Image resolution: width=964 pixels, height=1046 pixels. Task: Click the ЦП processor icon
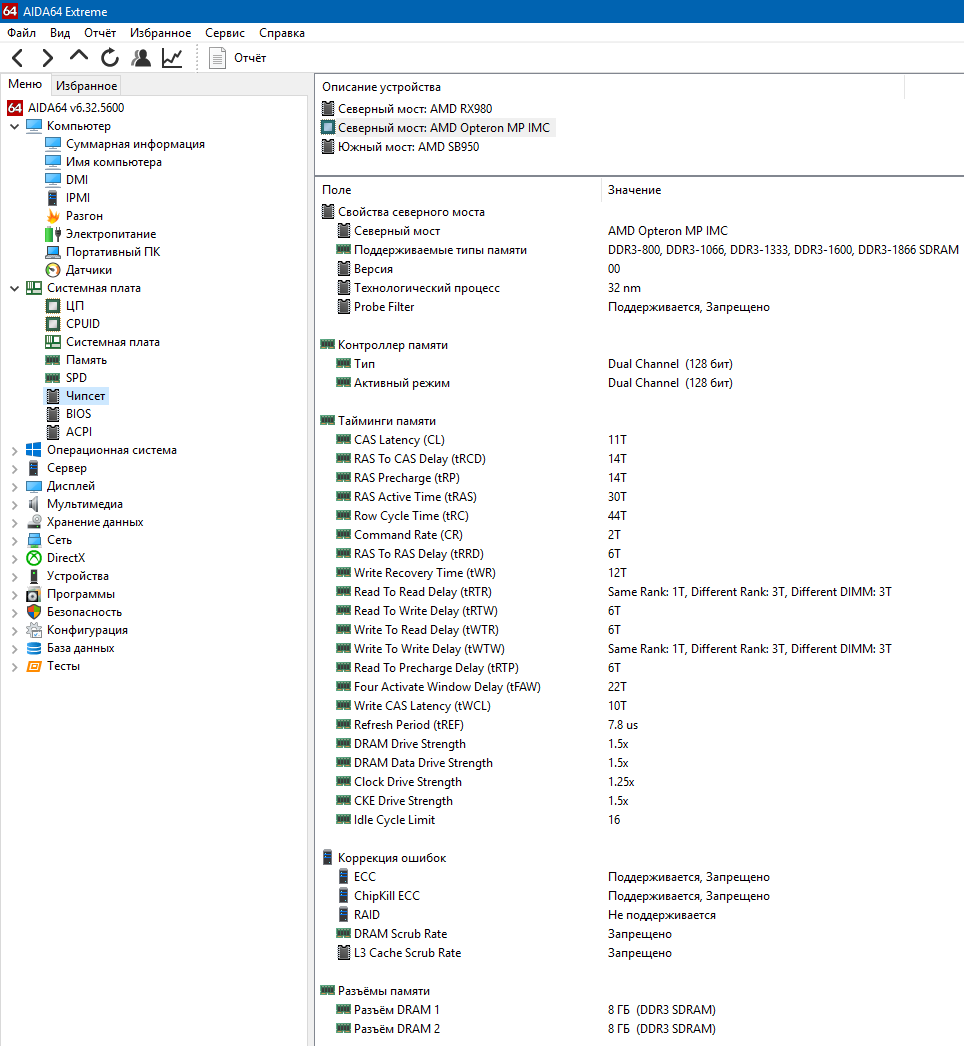tap(53, 306)
